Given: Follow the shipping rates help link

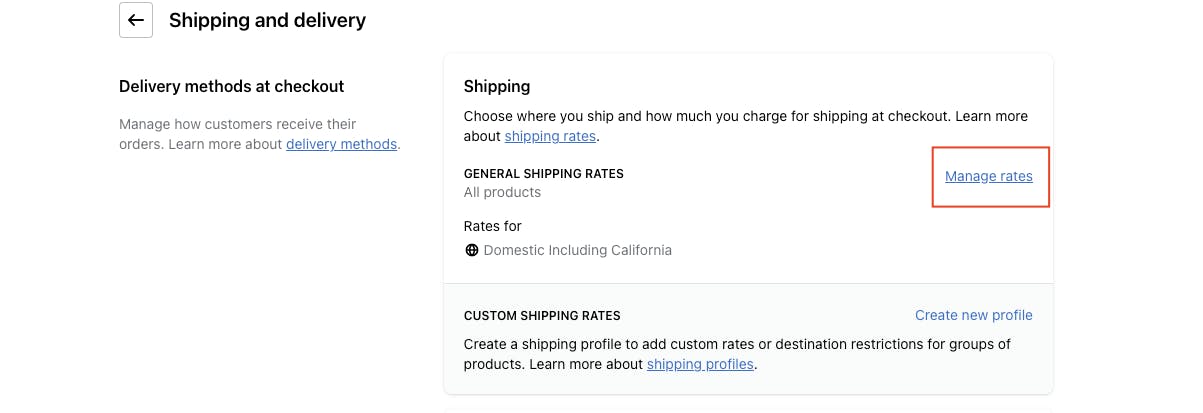Looking at the screenshot, I should 550,136.
